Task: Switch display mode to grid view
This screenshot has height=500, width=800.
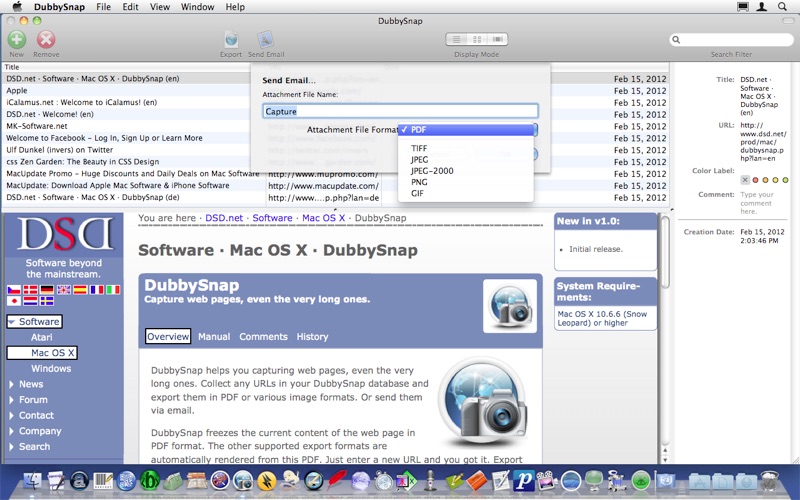Action: 477,39
